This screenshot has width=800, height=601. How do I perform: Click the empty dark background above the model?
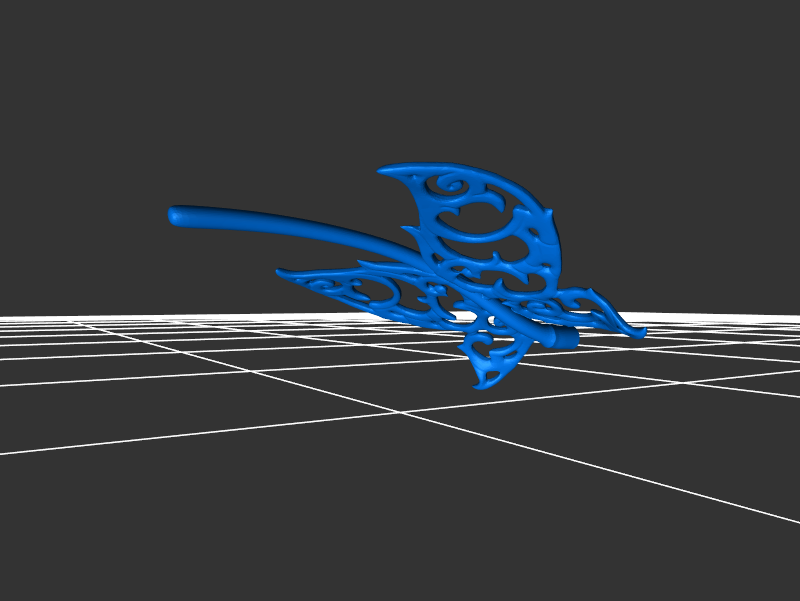(400, 80)
